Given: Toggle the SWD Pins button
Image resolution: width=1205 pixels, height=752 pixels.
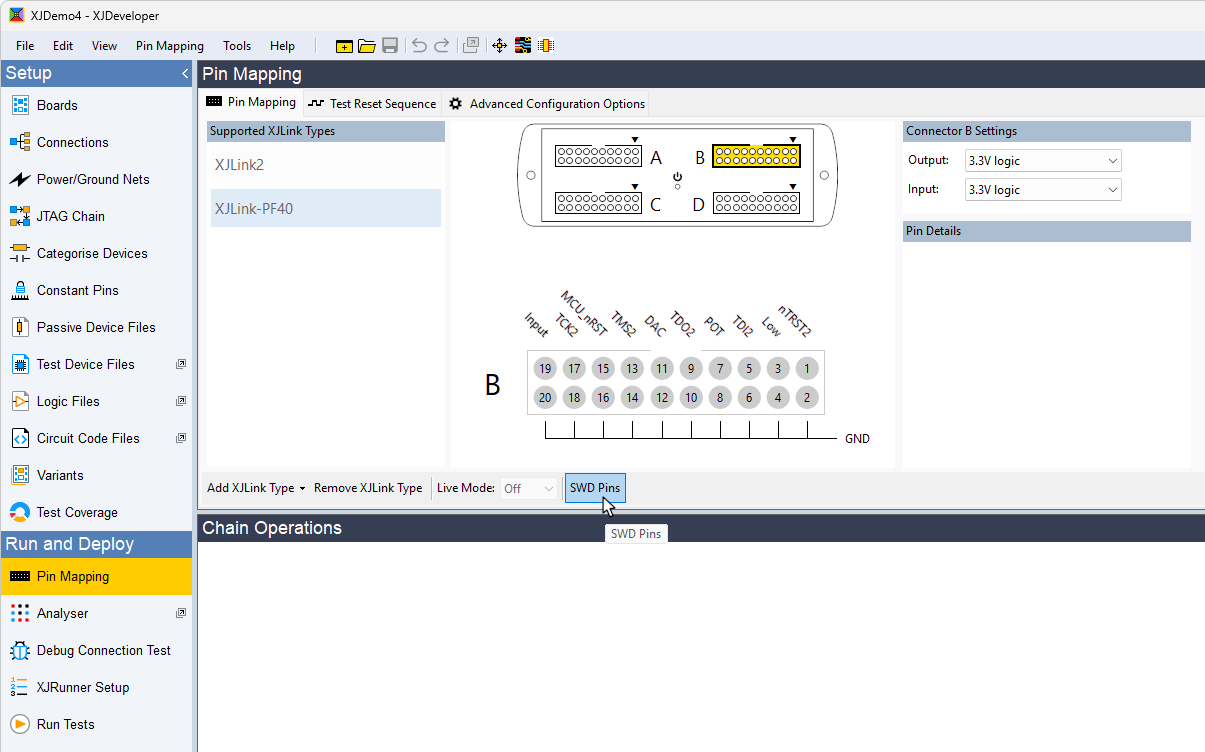Looking at the screenshot, I should point(595,488).
